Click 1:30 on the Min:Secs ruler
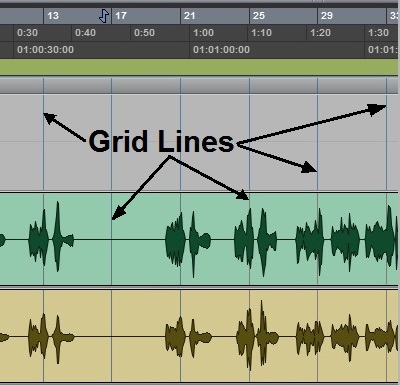 [378, 33]
